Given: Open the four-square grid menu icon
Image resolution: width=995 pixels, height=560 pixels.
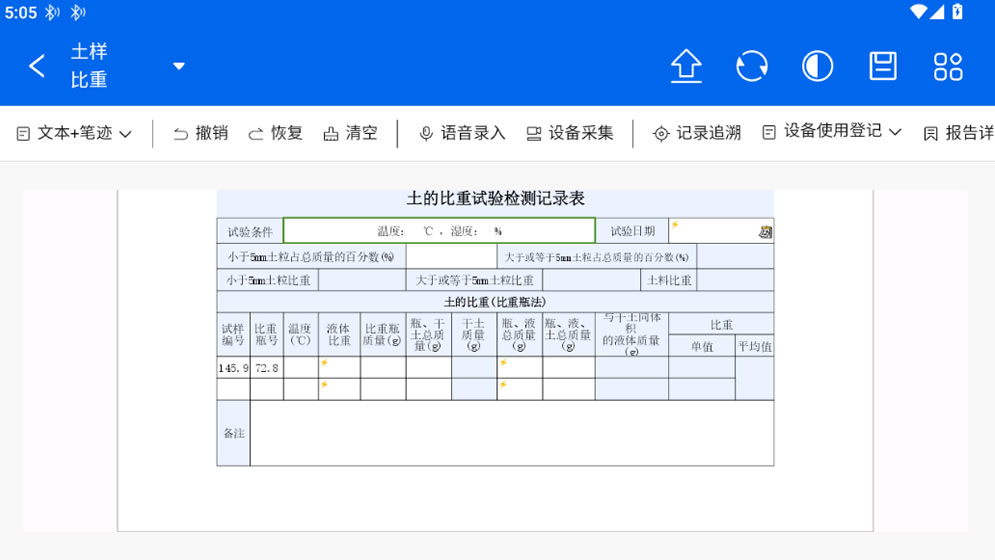Looking at the screenshot, I should [x=948, y=66].
